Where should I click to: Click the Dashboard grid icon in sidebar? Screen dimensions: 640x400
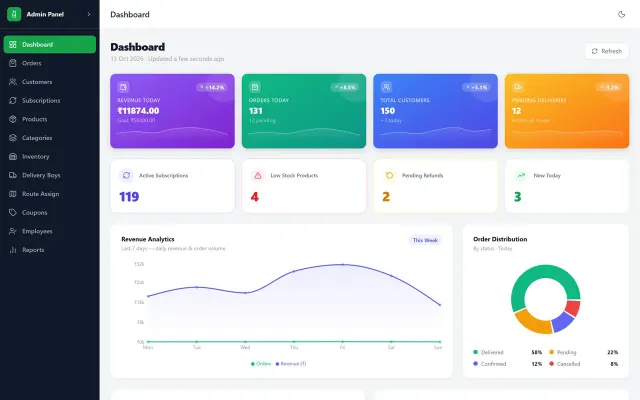13,44
